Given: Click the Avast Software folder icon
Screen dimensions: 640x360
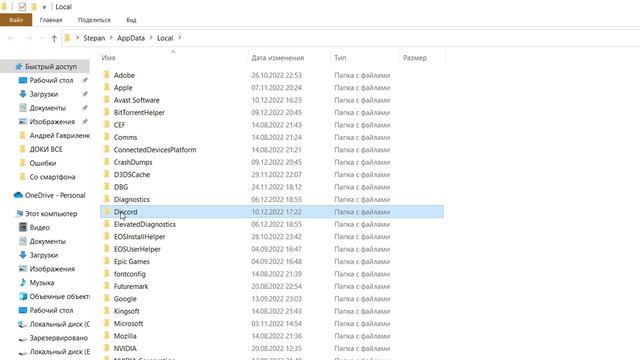Looking at the screenshot, I should coord(107,100).
